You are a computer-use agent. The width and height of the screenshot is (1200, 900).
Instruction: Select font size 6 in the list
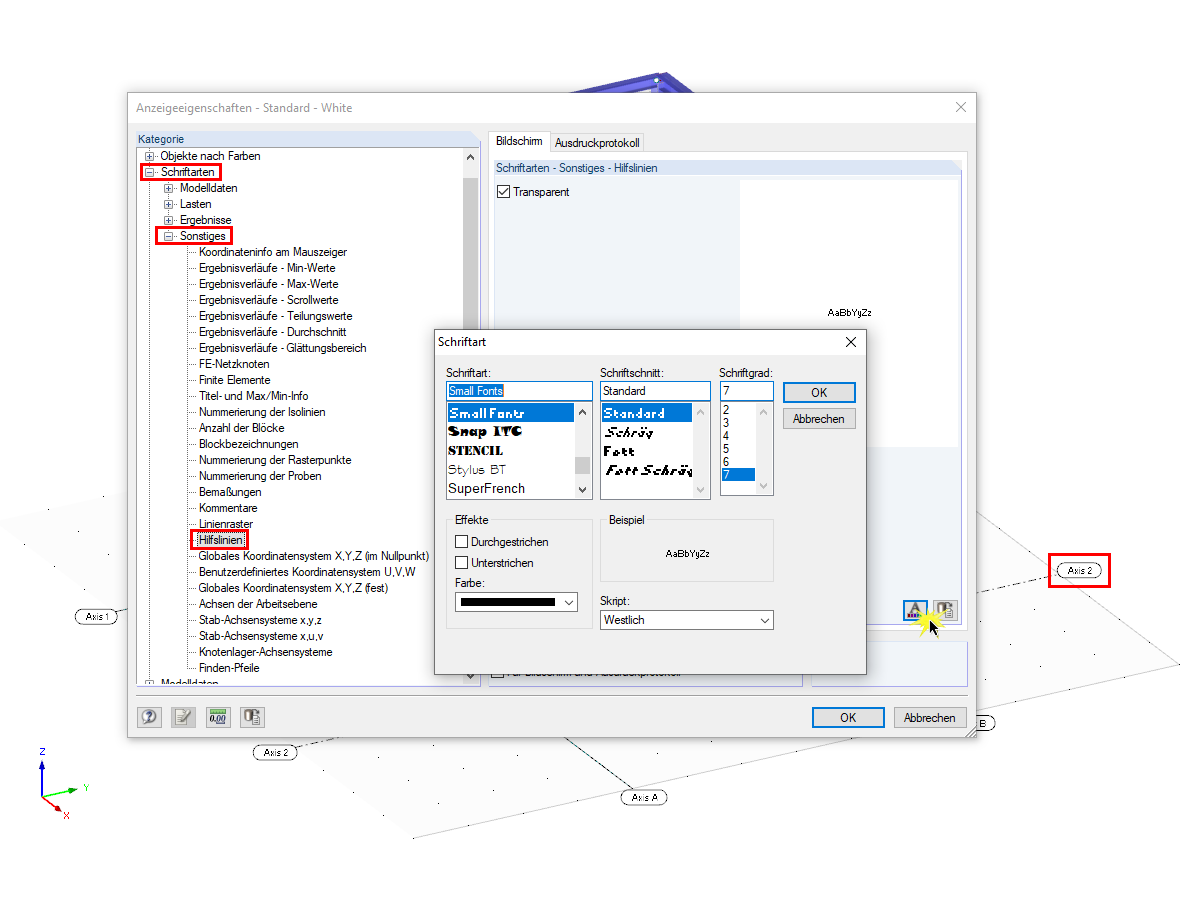726,462
